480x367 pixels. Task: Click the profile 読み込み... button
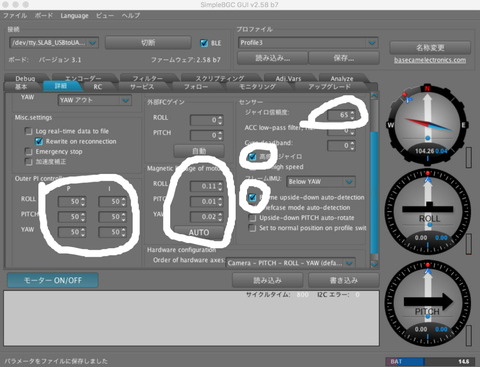coord(272,58)
